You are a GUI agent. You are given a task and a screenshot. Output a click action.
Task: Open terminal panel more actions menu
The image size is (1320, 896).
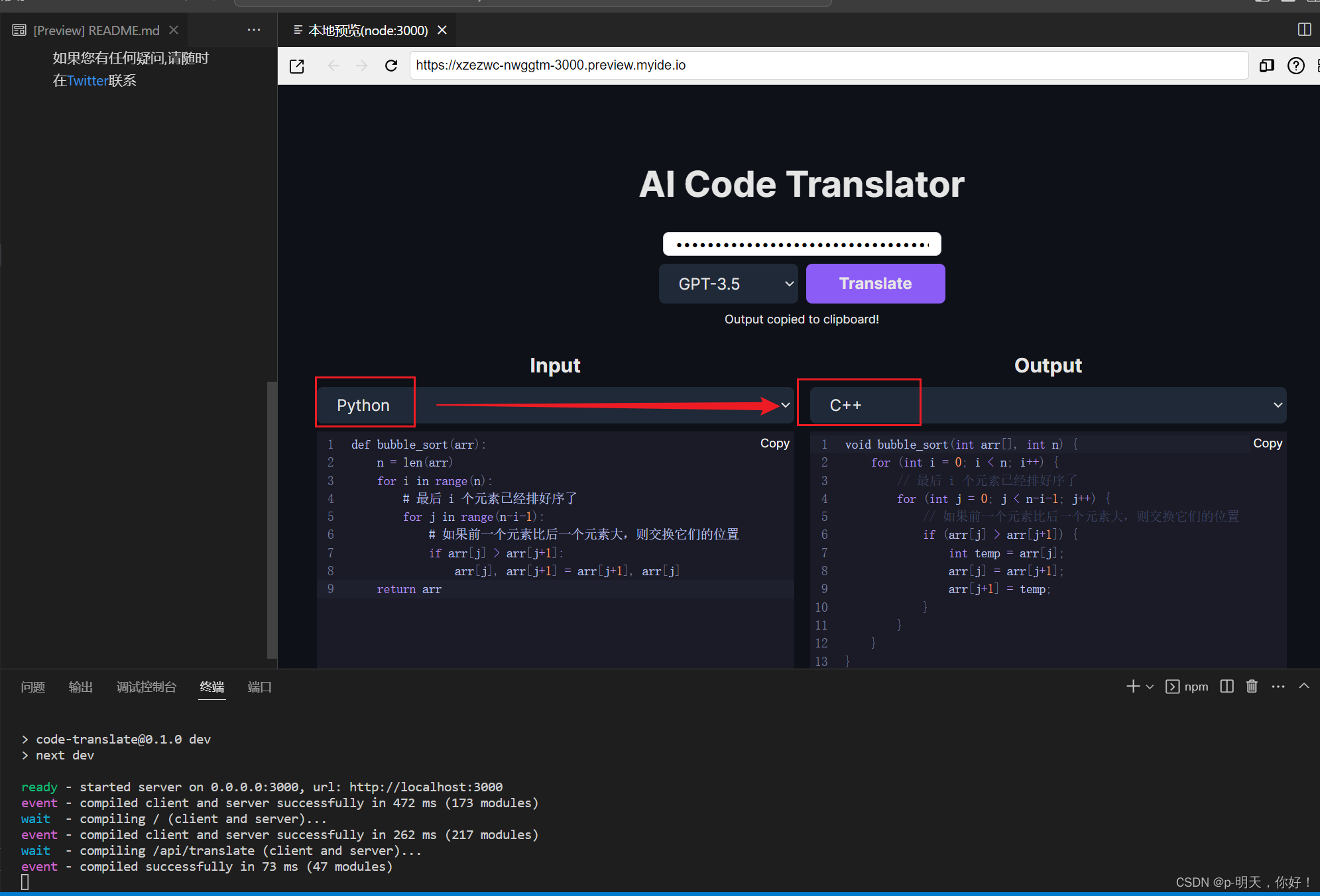[1278, 687]
